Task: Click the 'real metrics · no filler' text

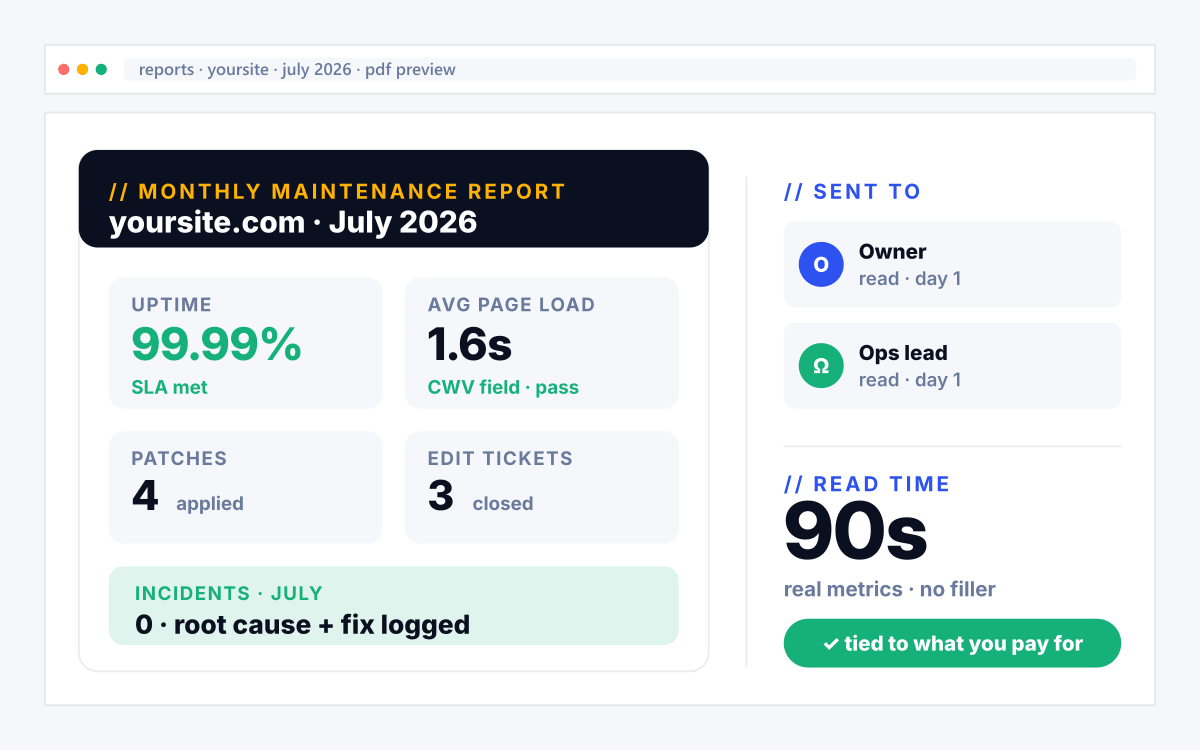Action: click(x=890, y=589)
